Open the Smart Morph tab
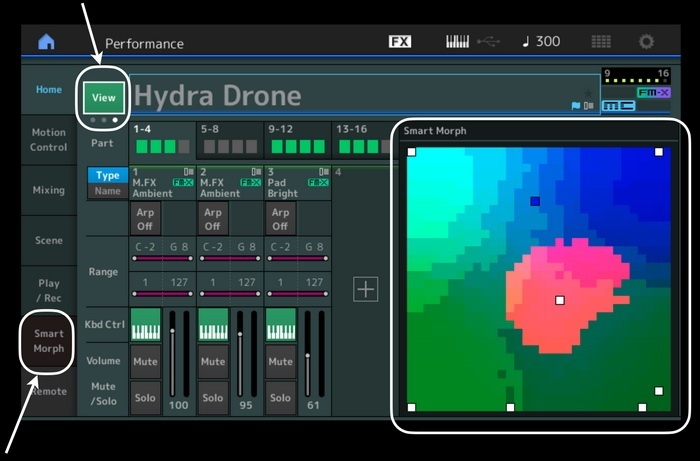Image resolution: width=700 pixels, height=461 pixels. pos(47,341)
